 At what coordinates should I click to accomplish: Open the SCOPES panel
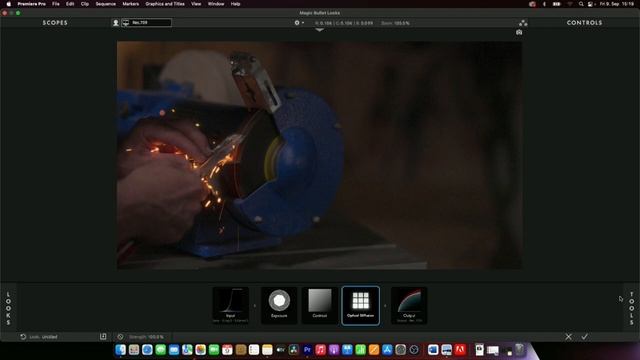click(x=55, y=23)
